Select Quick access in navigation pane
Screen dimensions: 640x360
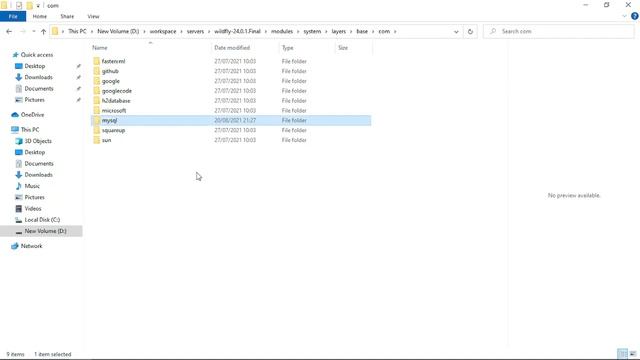click(36, 55)
